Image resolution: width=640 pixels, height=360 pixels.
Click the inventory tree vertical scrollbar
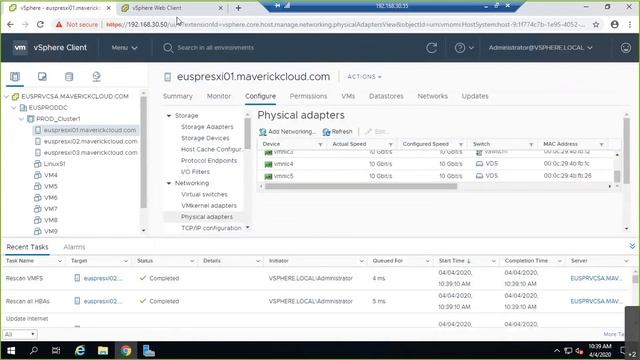pyautogui.click(x=143, y=151)
